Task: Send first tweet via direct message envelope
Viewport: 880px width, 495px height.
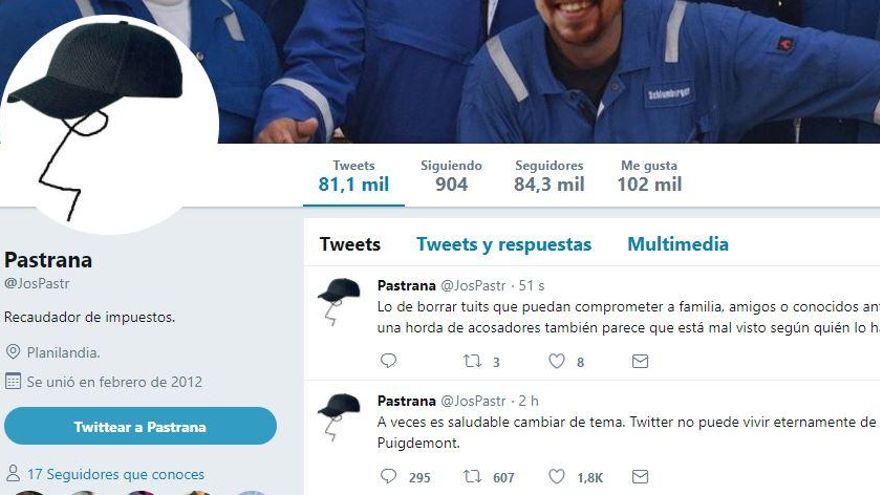Action: click(x=640, y=361)
